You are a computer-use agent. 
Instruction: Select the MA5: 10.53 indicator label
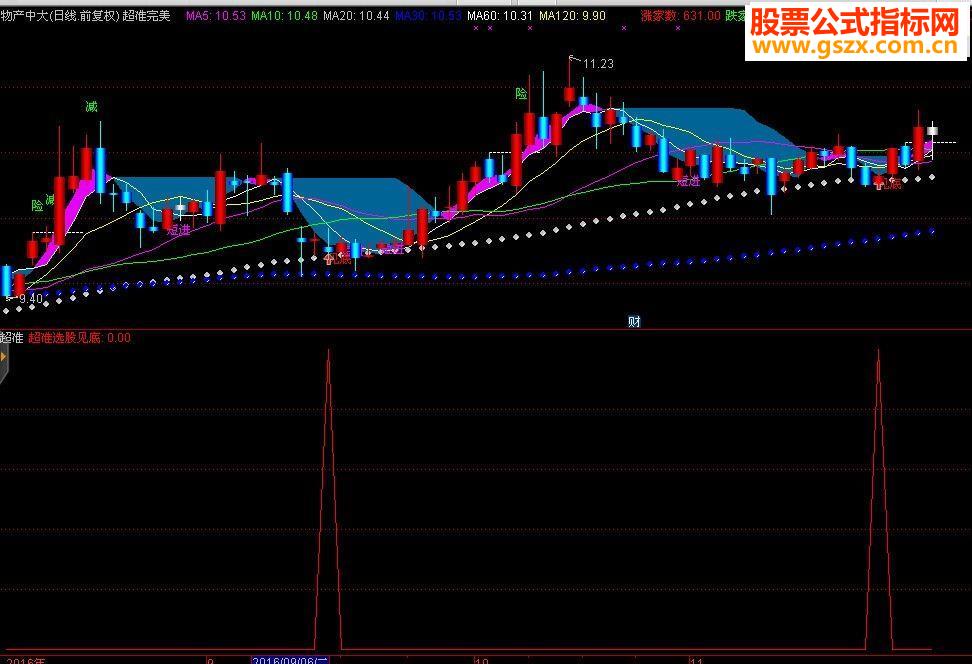pos(216,15)
